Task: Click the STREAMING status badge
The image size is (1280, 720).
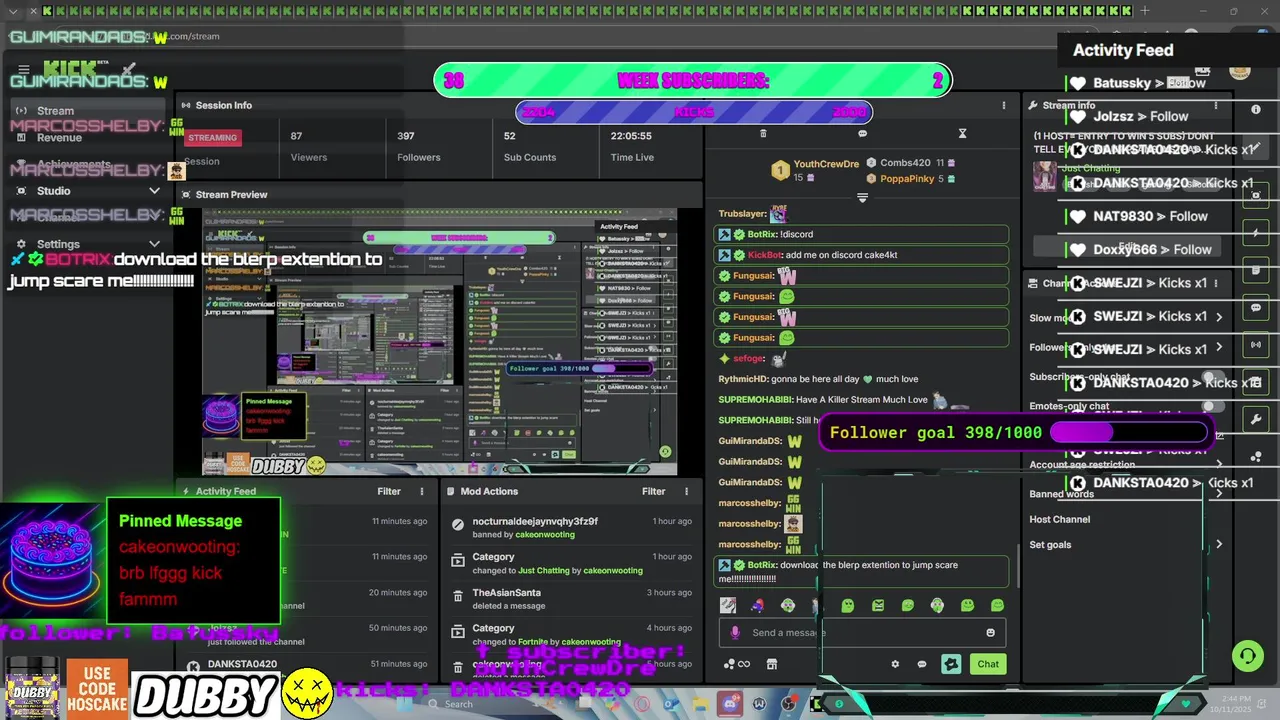Action: (x=213, y=137)
